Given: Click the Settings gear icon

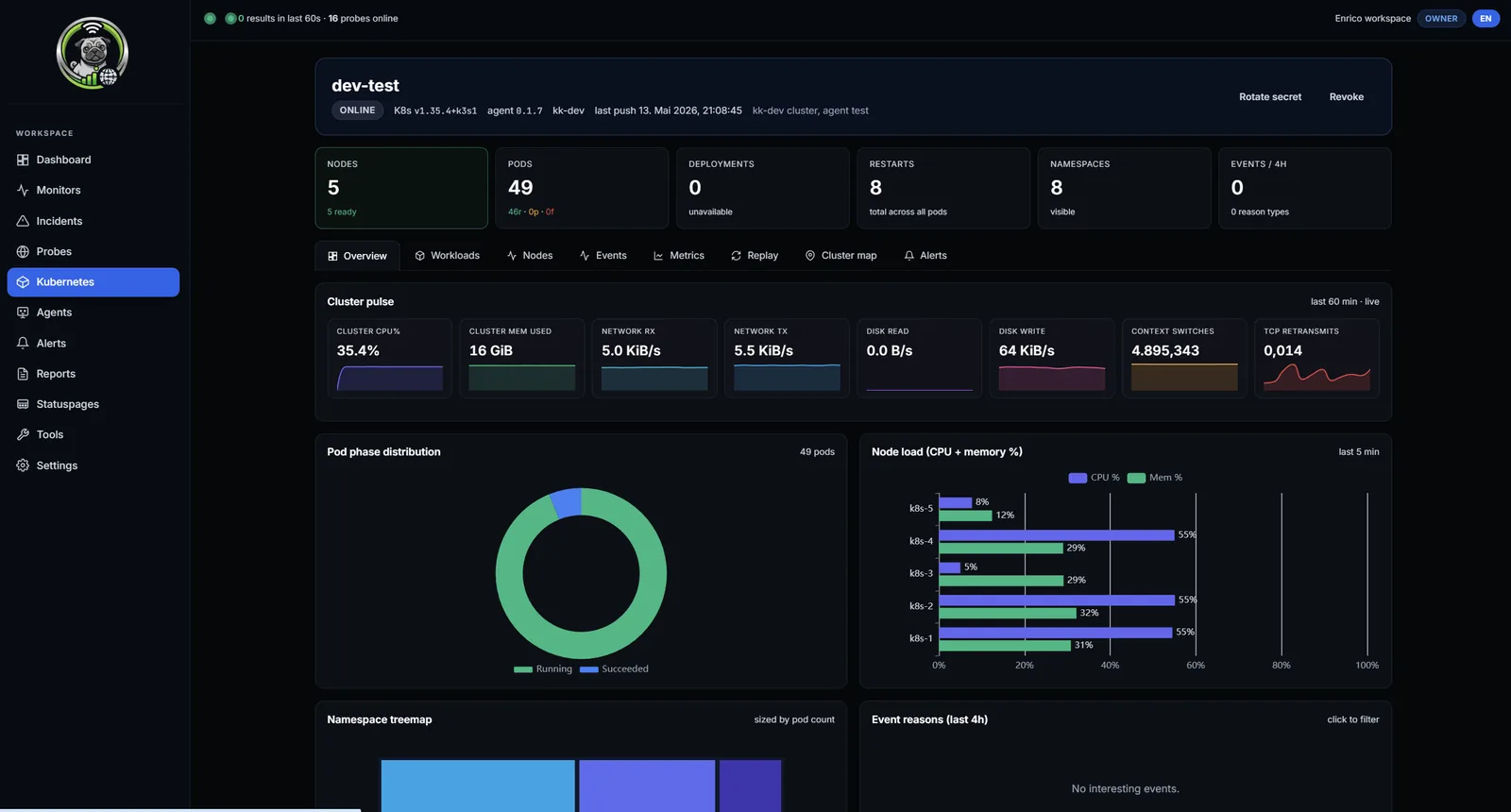Looking at the screenshot, I should [23, 465].
